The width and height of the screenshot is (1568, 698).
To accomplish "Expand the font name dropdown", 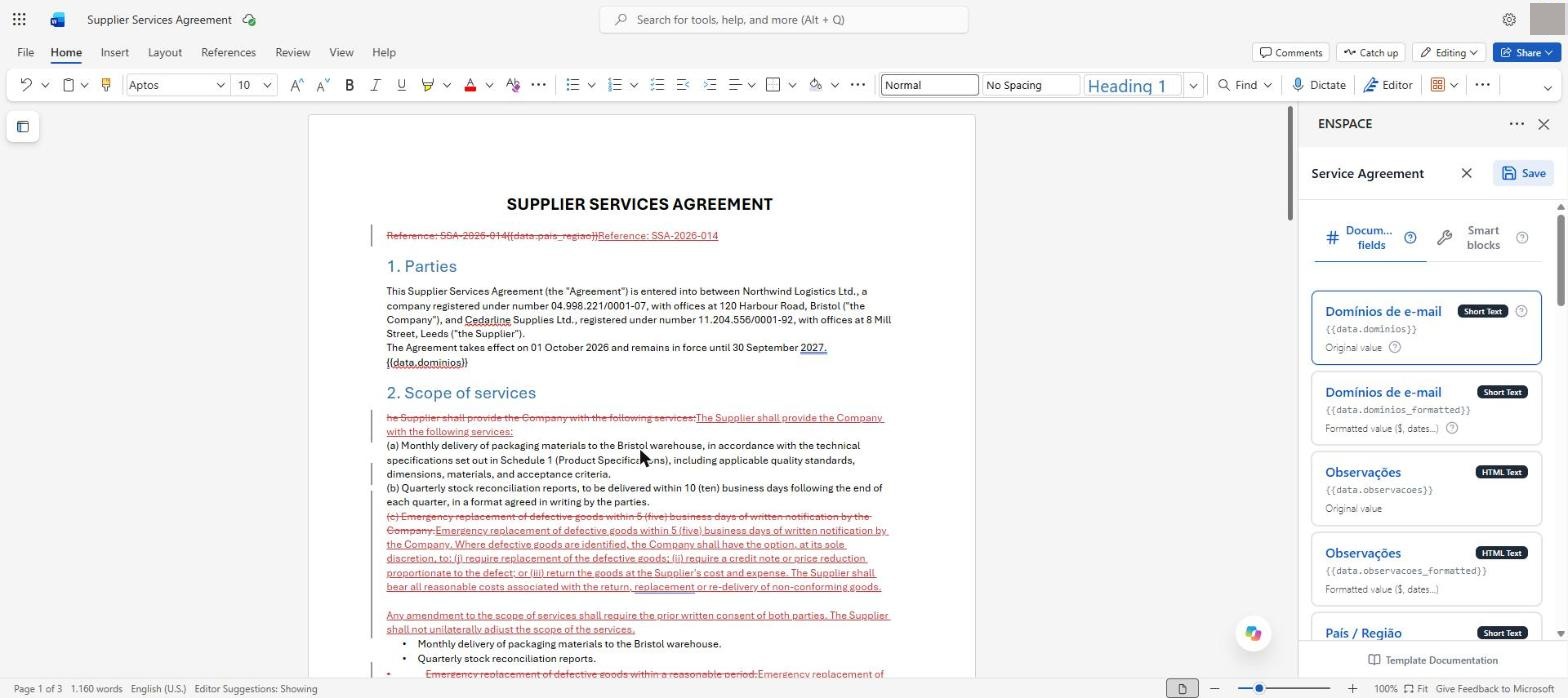I will click(220, 85).
